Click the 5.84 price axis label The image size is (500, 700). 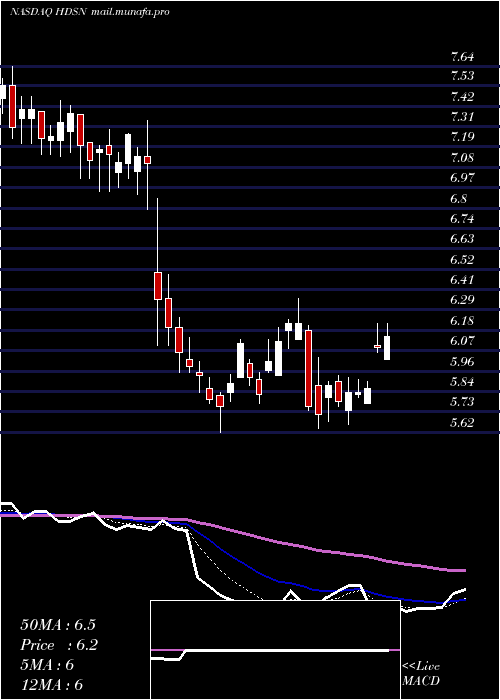pos(462,382)
